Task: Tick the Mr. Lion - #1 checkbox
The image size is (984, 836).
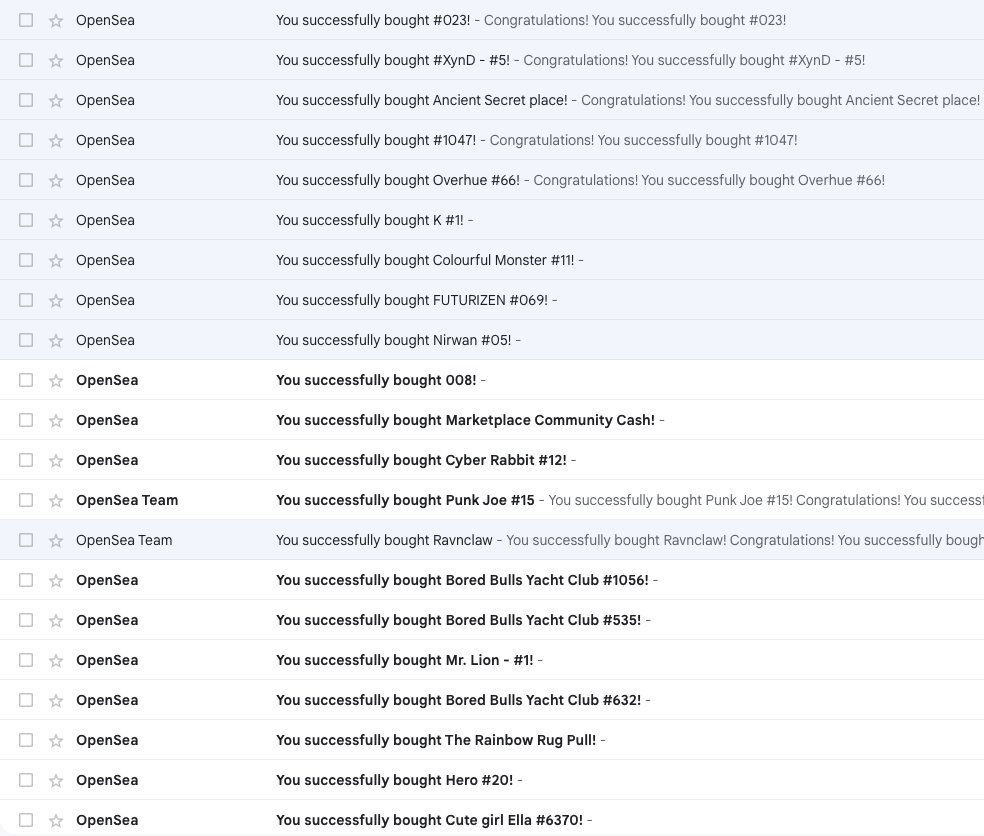Action: point(26,660)
